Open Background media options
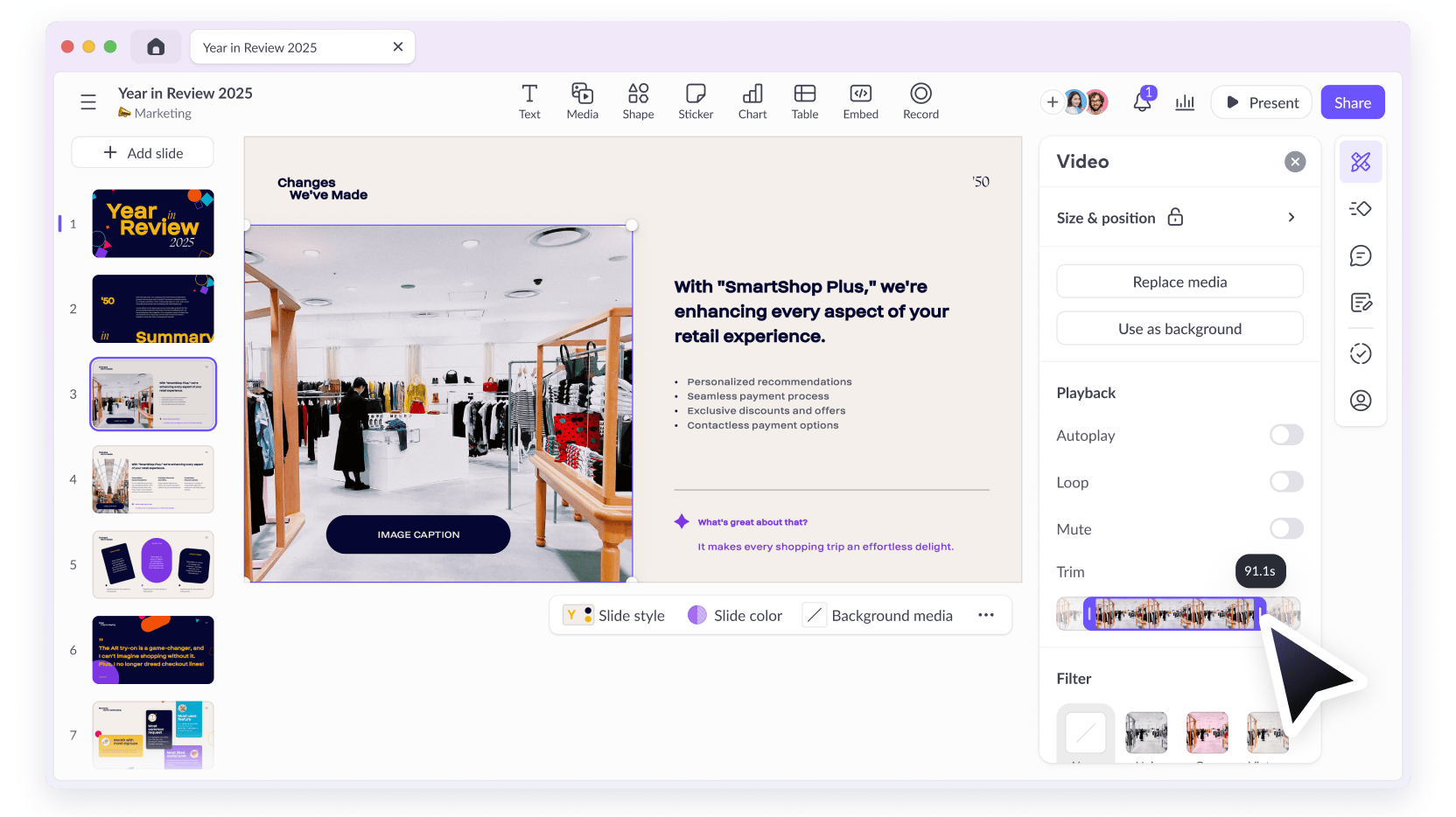Viewport: 1456px width, 817px height. (x=878, y=616)
